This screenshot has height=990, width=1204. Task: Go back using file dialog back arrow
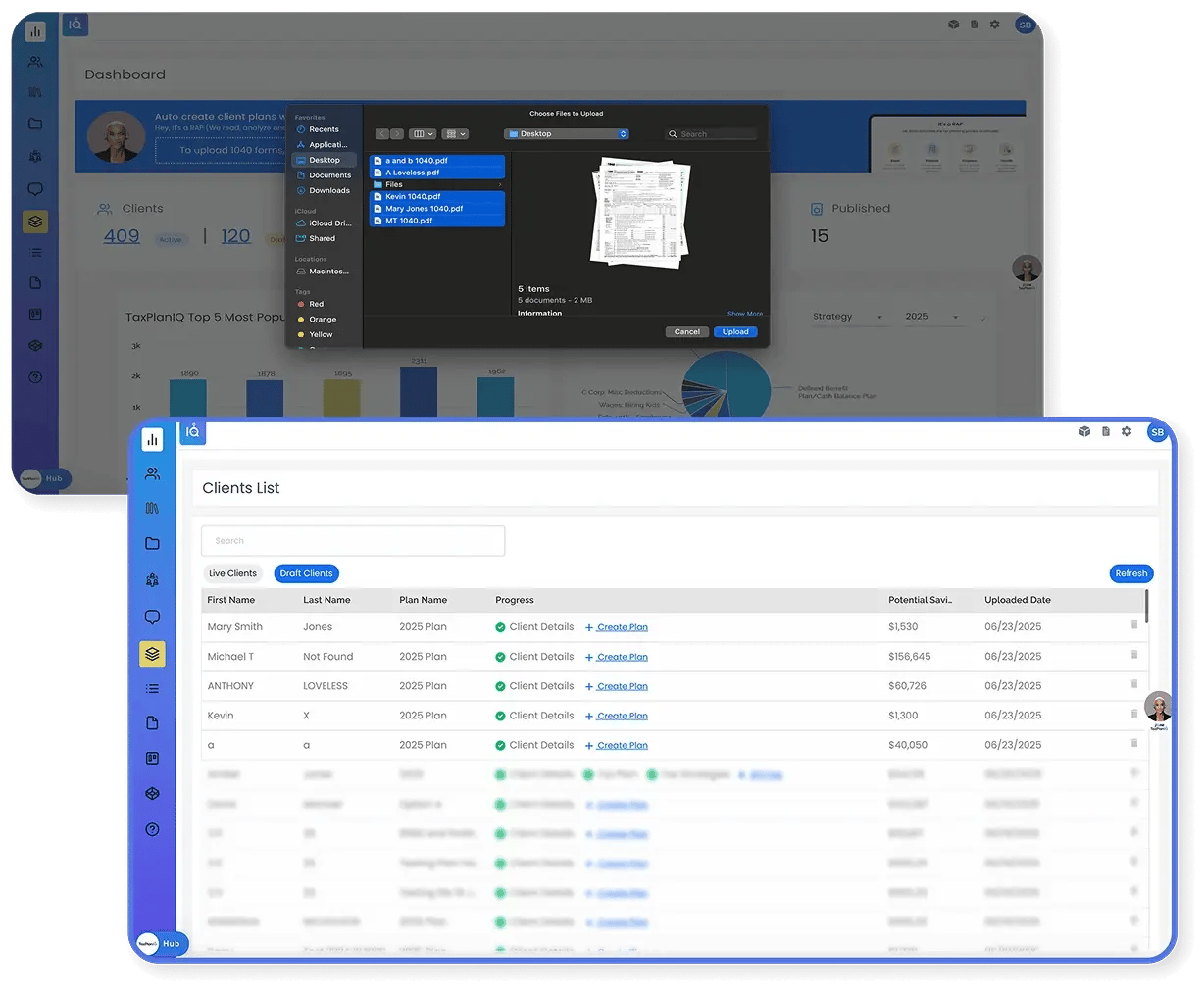click(382, 134)
